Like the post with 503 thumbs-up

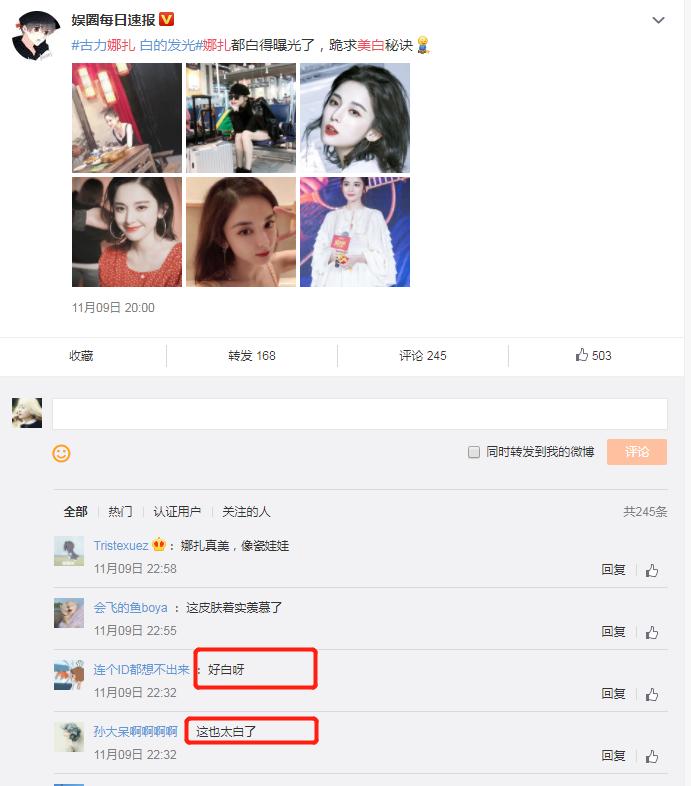(593, 355)
